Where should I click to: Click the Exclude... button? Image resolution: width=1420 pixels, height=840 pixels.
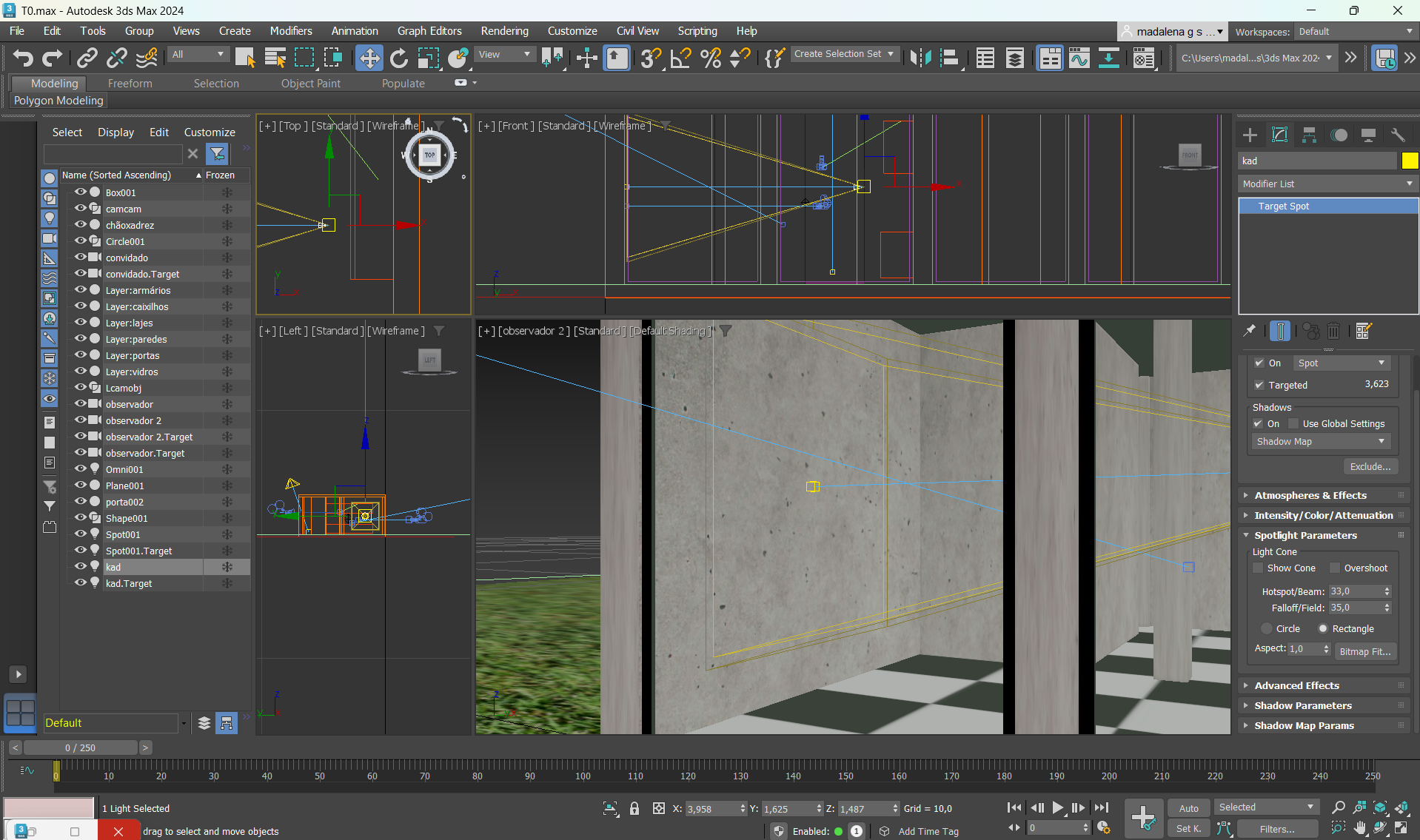pyautogui.click(x=1370, y=467)
